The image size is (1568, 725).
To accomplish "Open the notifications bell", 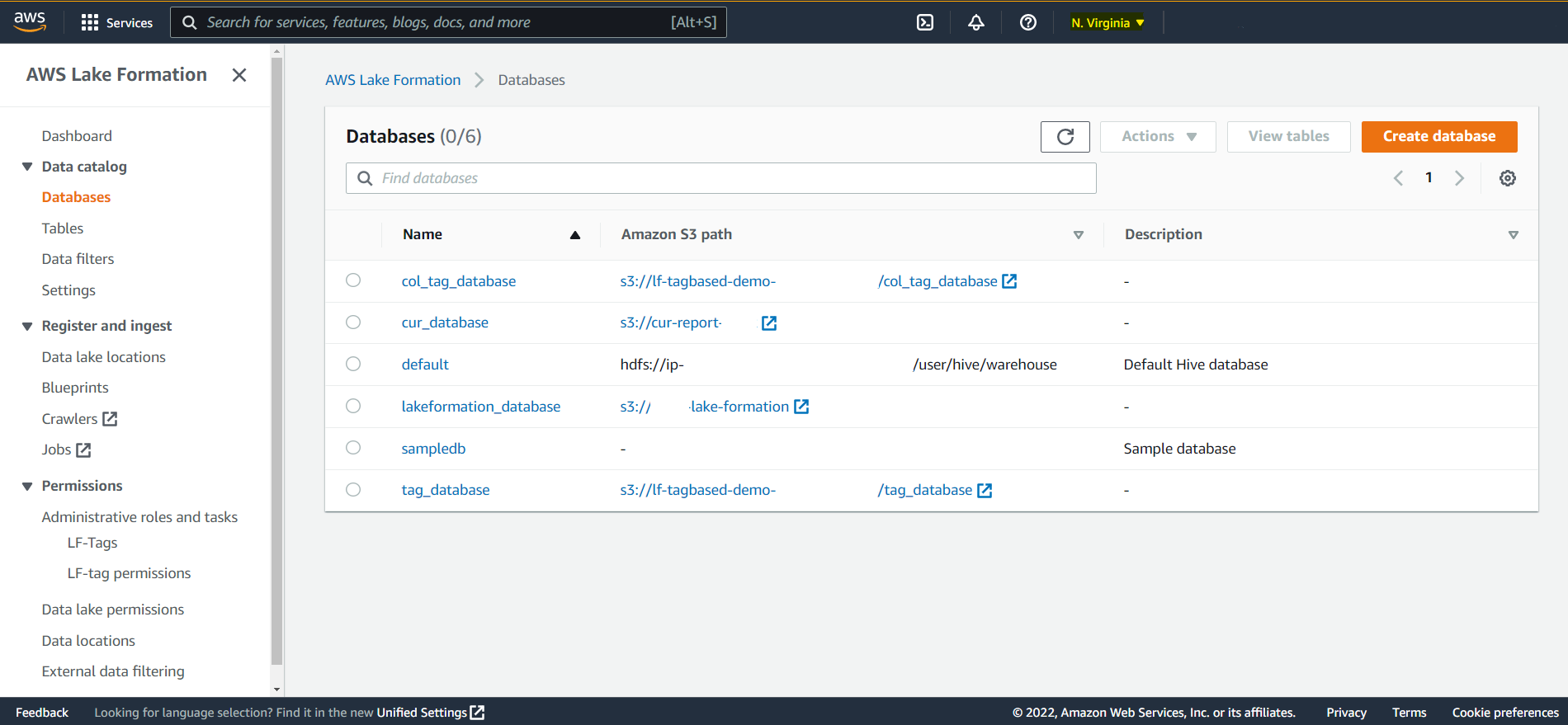I will pos(976,22).
